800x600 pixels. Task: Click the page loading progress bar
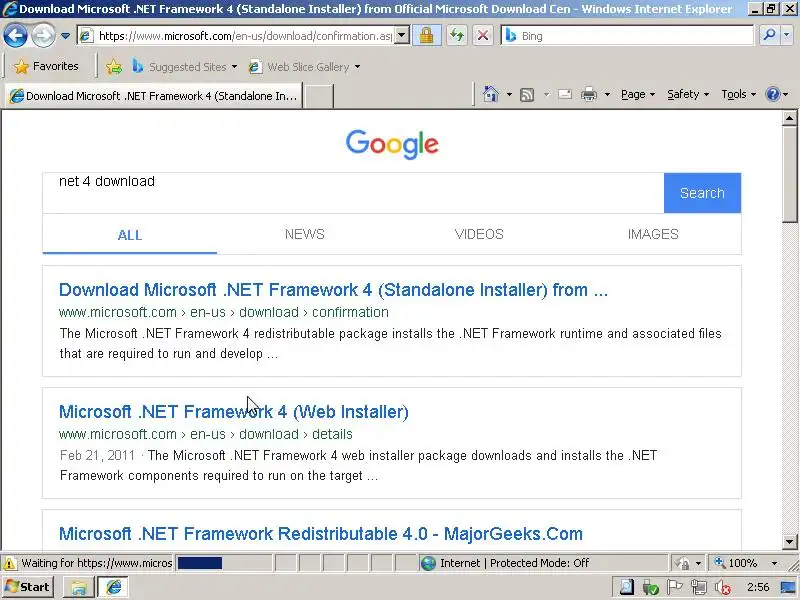pyautogui.click(x=223, y=563)
